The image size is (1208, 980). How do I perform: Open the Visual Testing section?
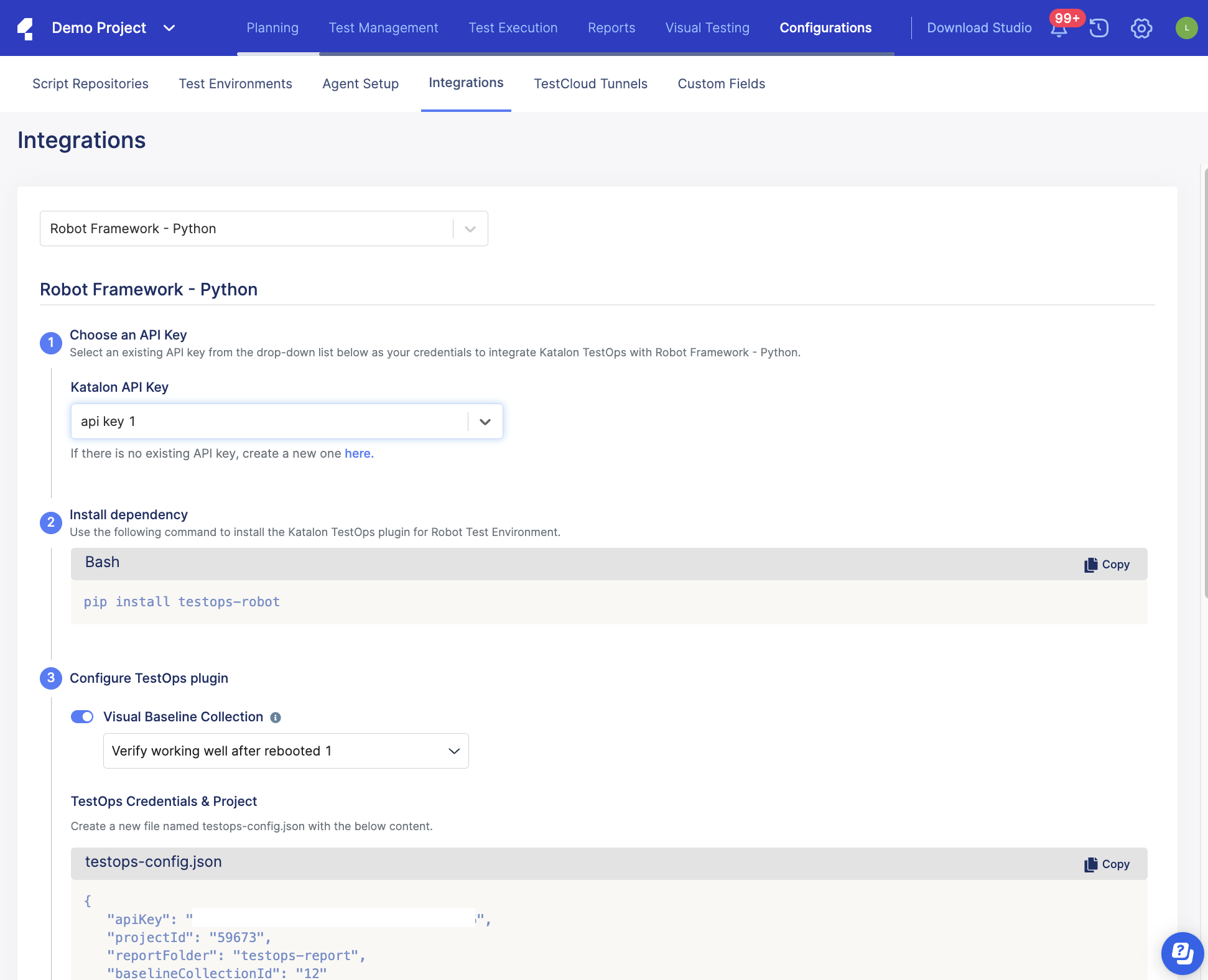click(x=707, y=27)
